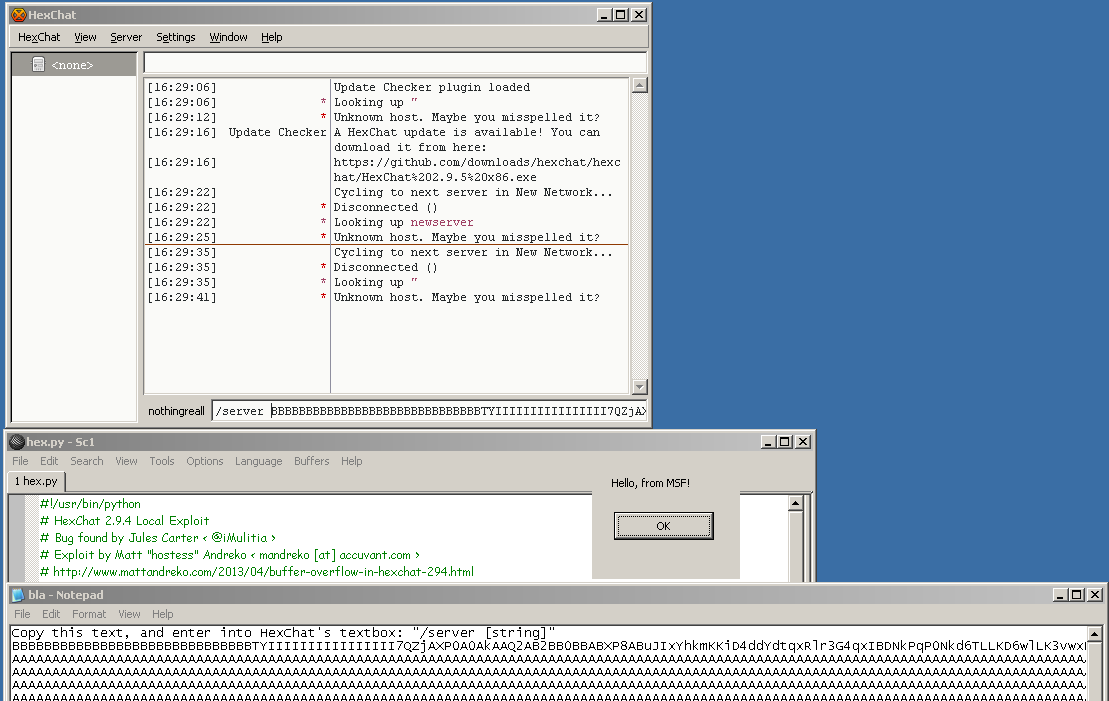Image resolution: width=1109 pixels, height=701 pixels.
Task: Maximize the HexChat window
Action: (620, 15)
